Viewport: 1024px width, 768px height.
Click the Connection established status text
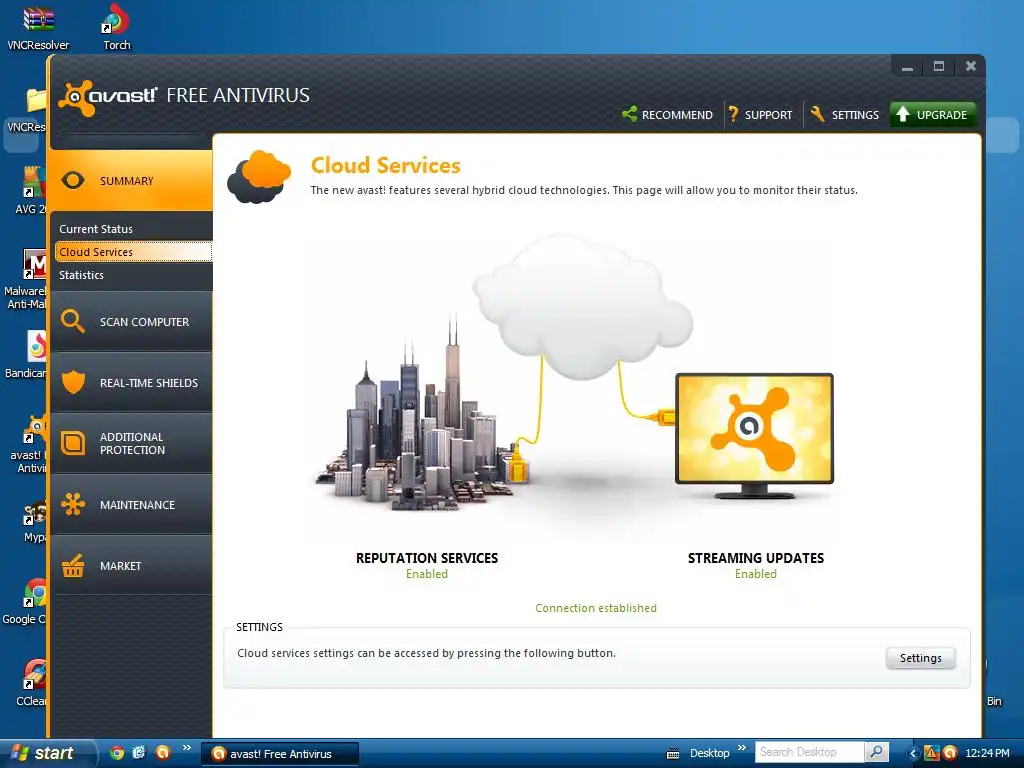[x=596, y=608]
